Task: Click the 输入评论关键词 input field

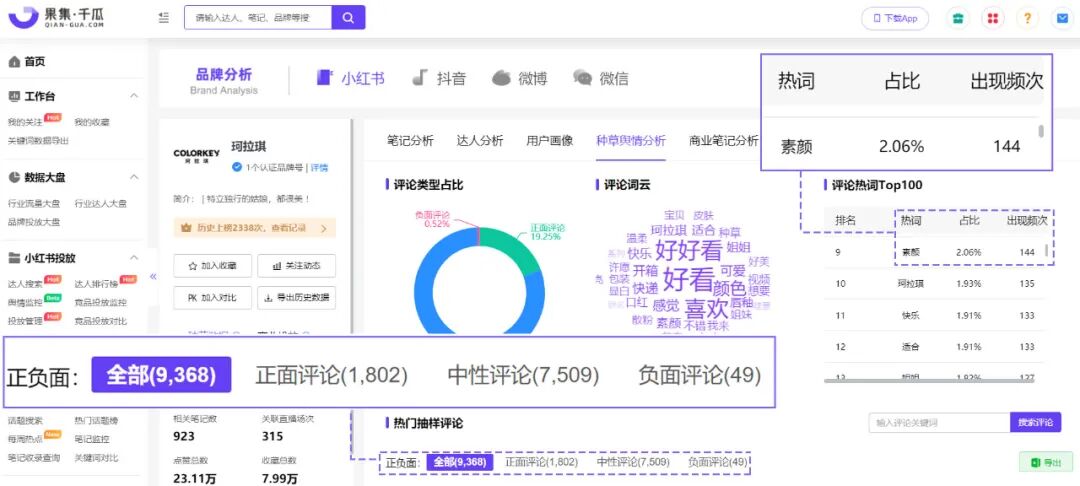Action: click(x=939, y=423)
